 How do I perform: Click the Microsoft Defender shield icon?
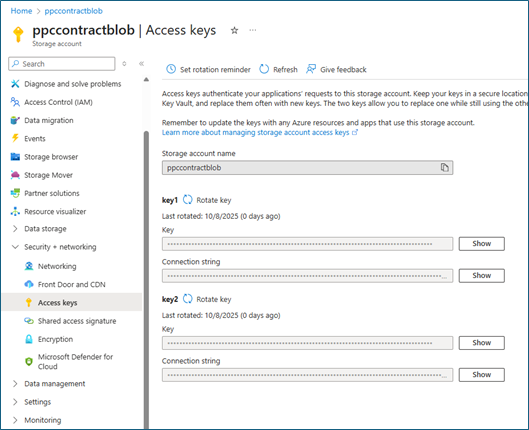point(29,362)
